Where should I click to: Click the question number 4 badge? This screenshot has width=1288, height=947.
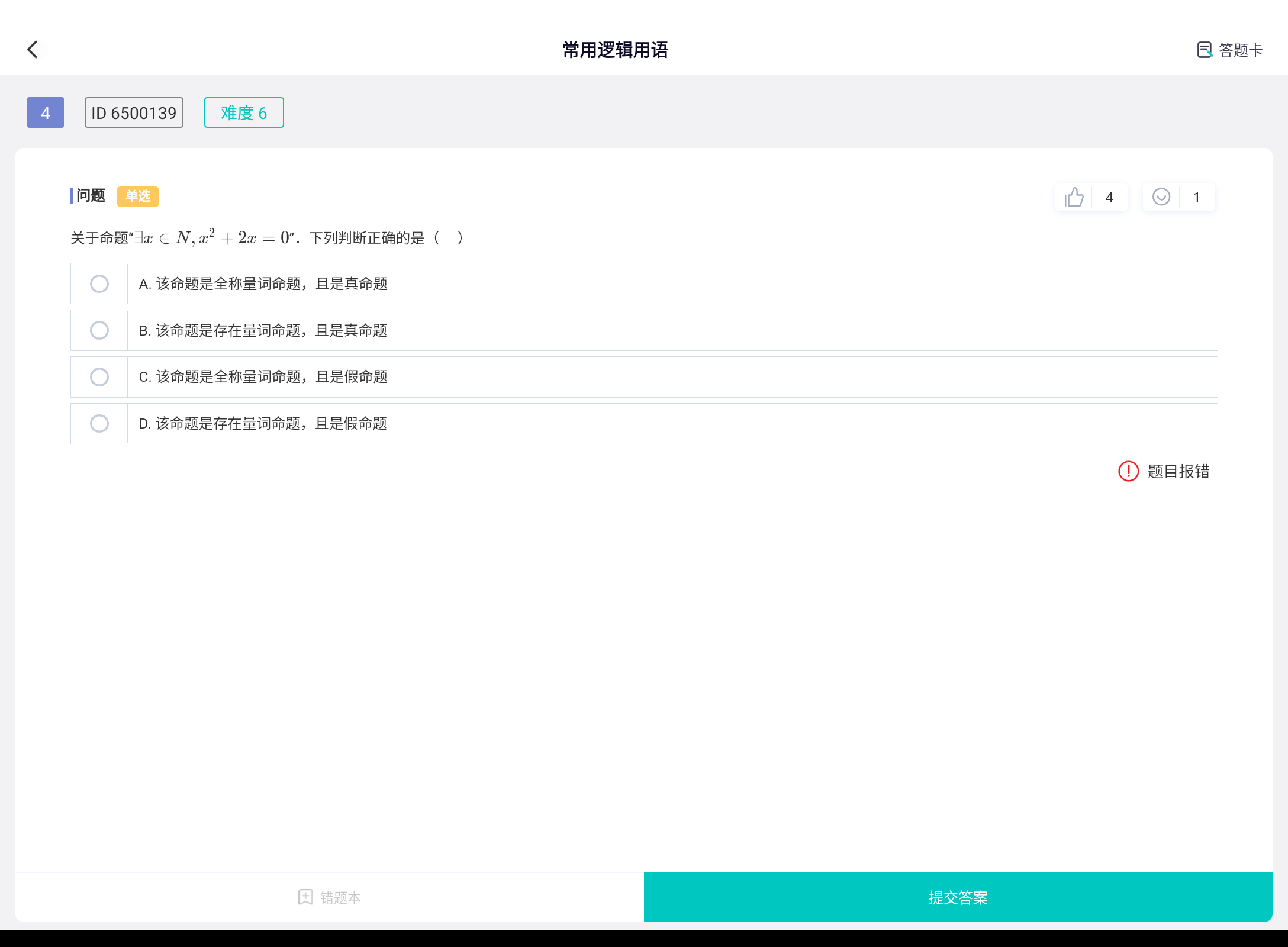pos(46,112)
